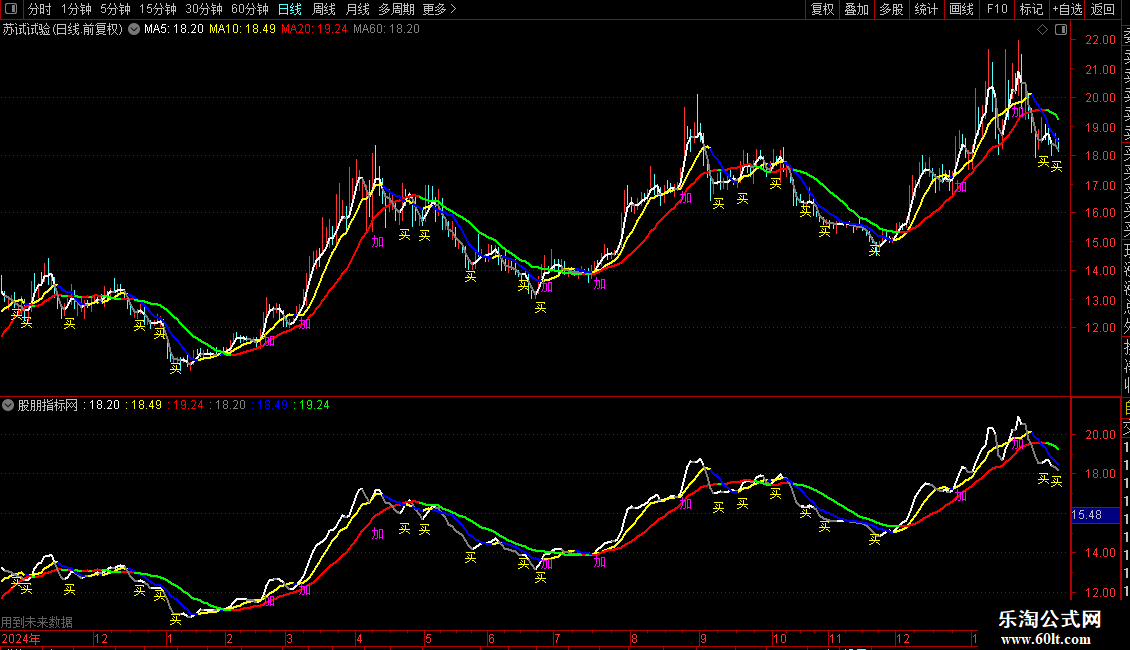
Task: Click month 6 on the time axis
Action: pyautogui.click(x=491, y=638)
